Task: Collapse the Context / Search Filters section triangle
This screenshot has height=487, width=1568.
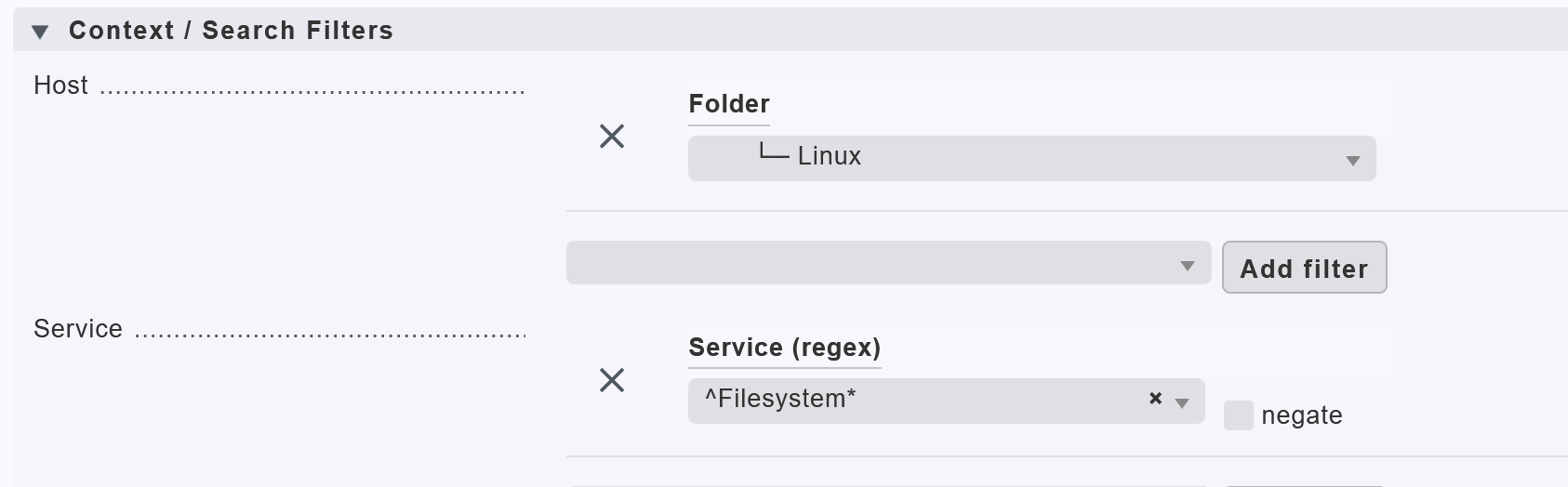Action: pos(40,33)
